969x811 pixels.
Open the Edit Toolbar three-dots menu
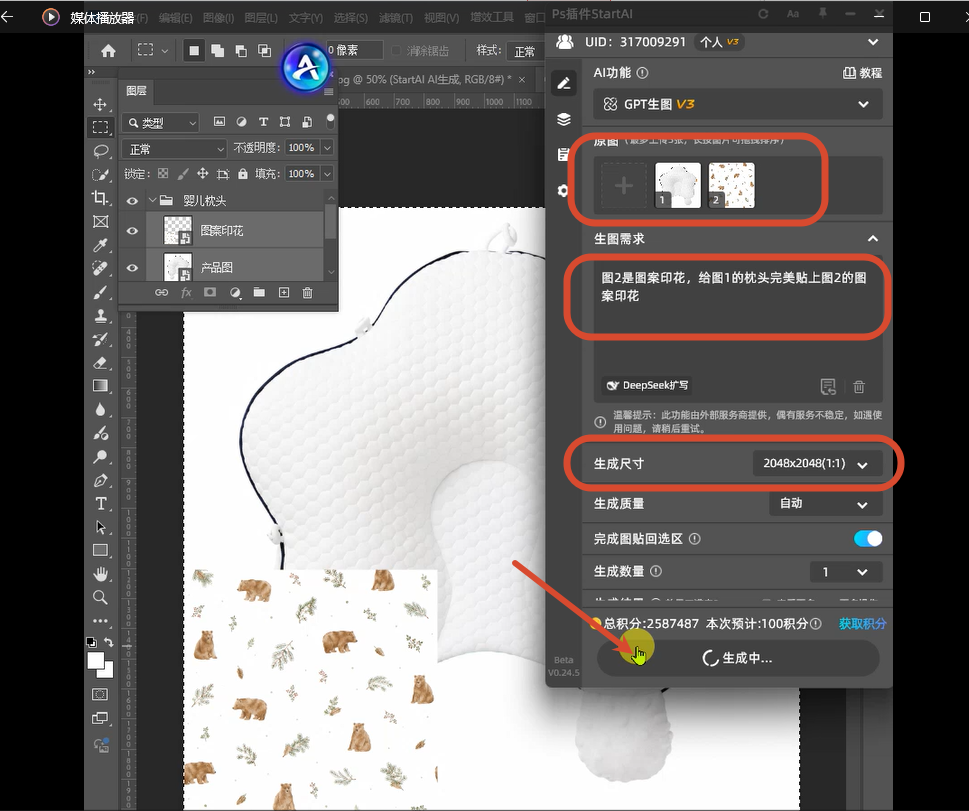pyautogui.click(x=100, y=621)
